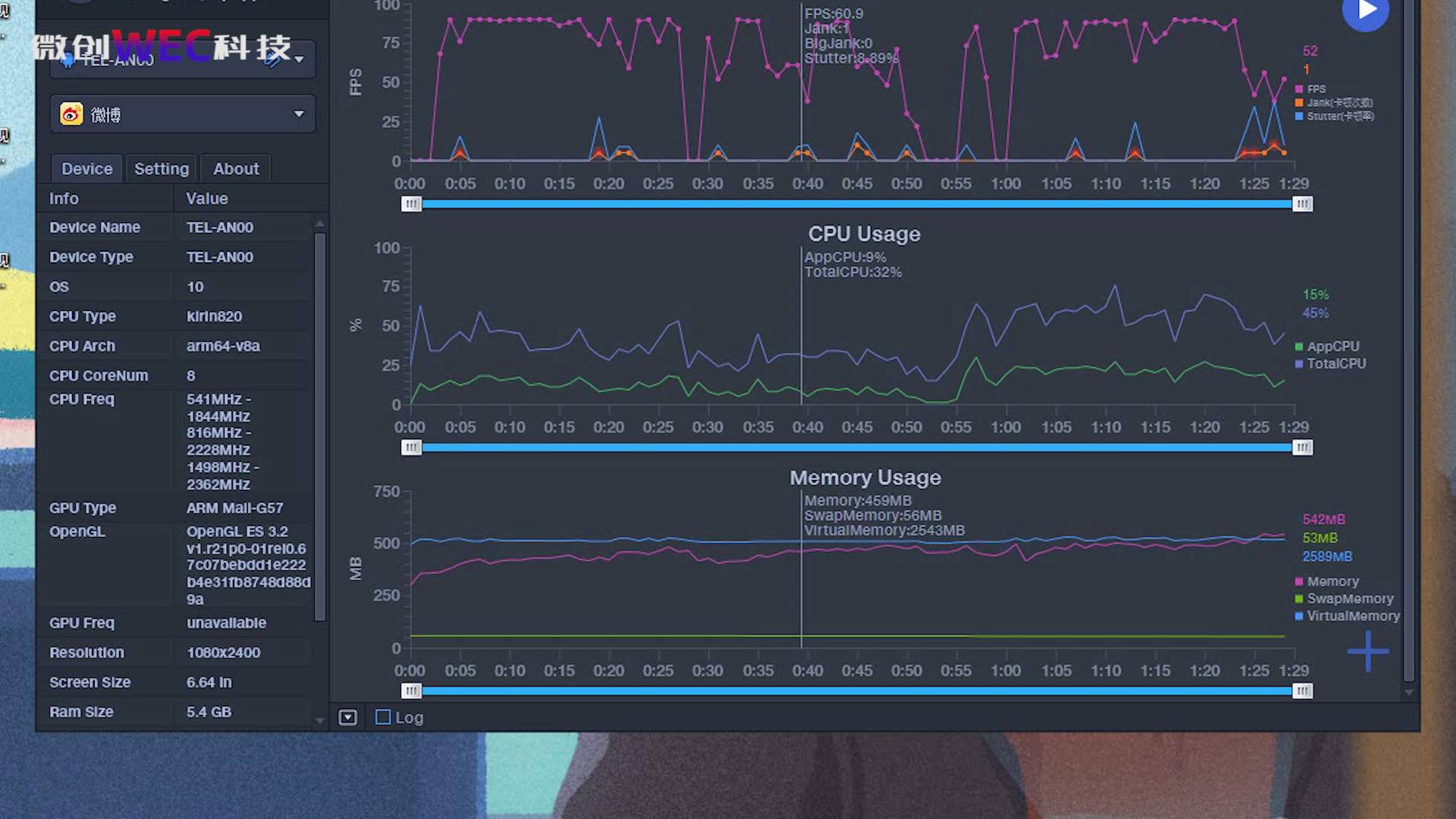Select the OpenGL row label
This screenshot has width=1456, height=819.
pyautogui.click(x=77, y=532)
